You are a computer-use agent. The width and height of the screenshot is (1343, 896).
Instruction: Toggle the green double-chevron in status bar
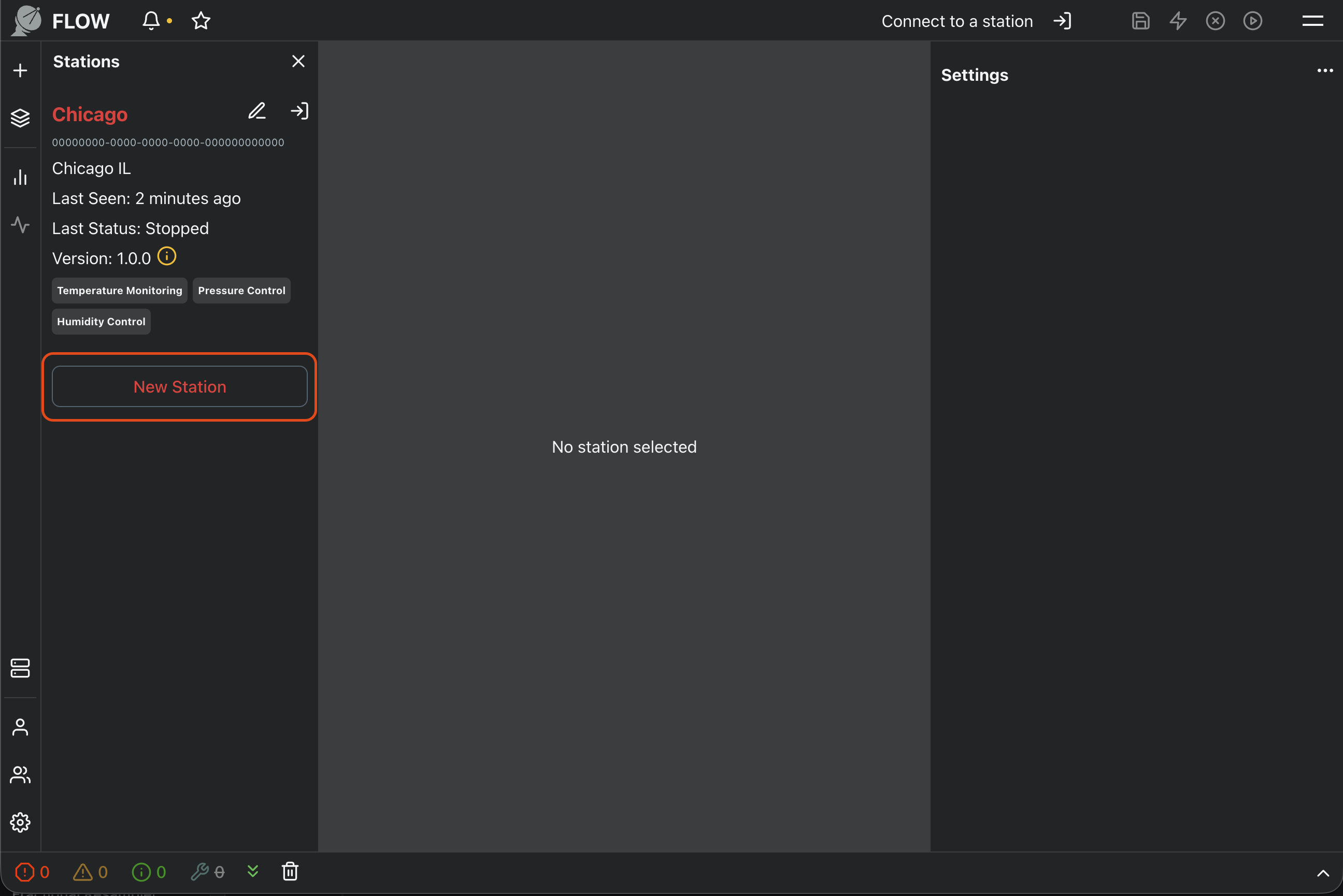253,871
